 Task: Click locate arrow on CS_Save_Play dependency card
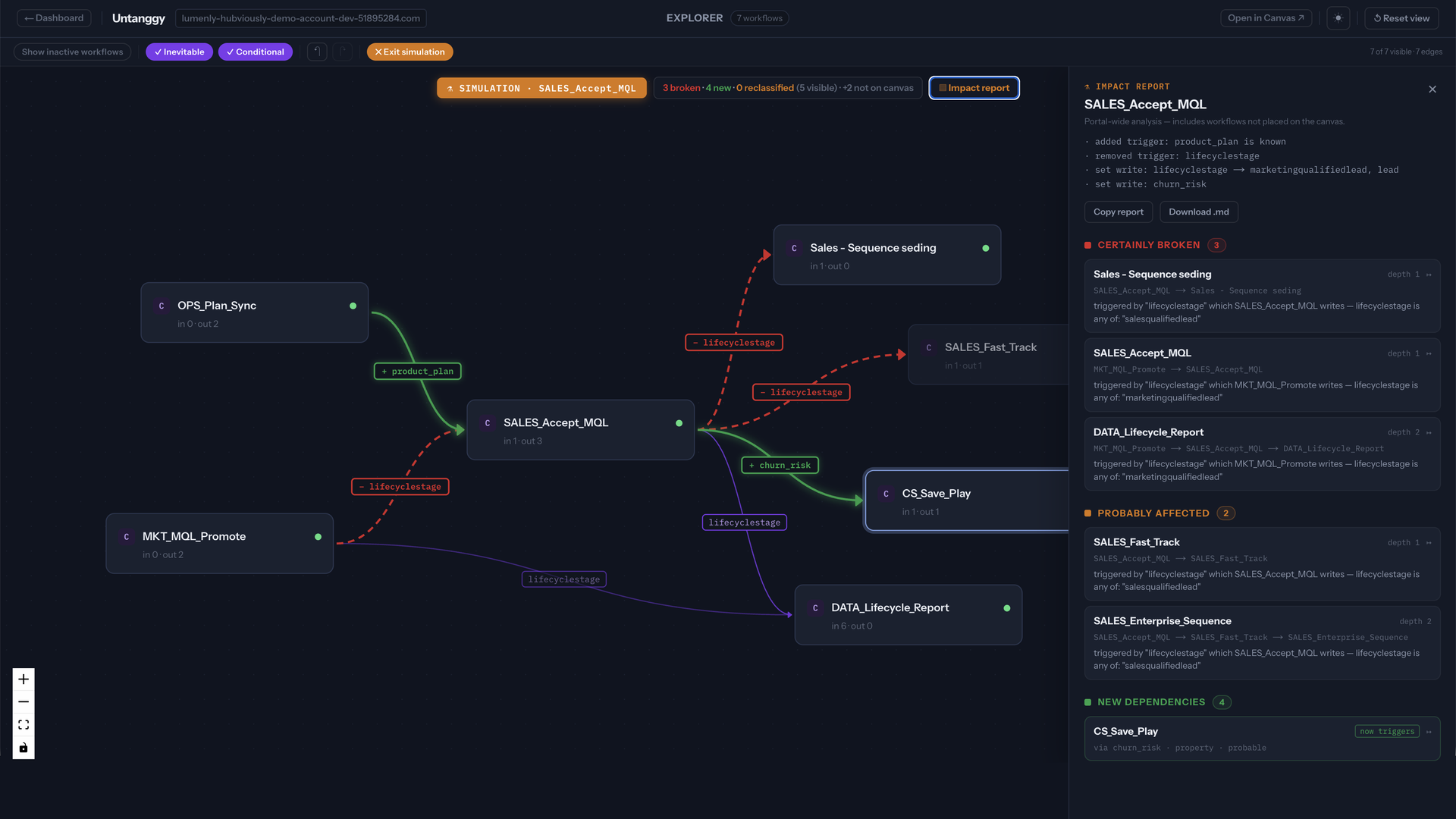pos(1429,732)
